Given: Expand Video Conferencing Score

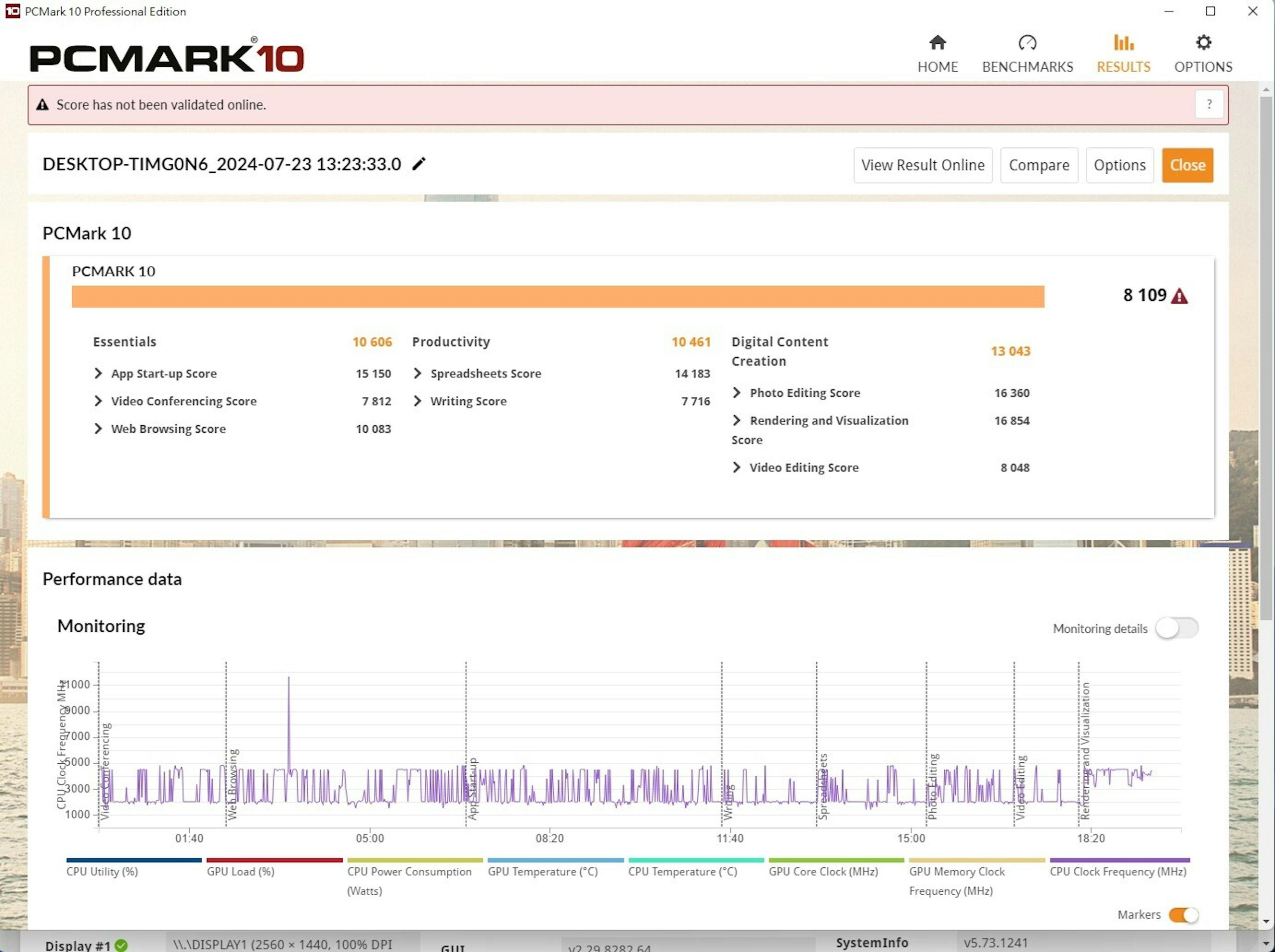Looking at the screenshot, I should point(98,401).
